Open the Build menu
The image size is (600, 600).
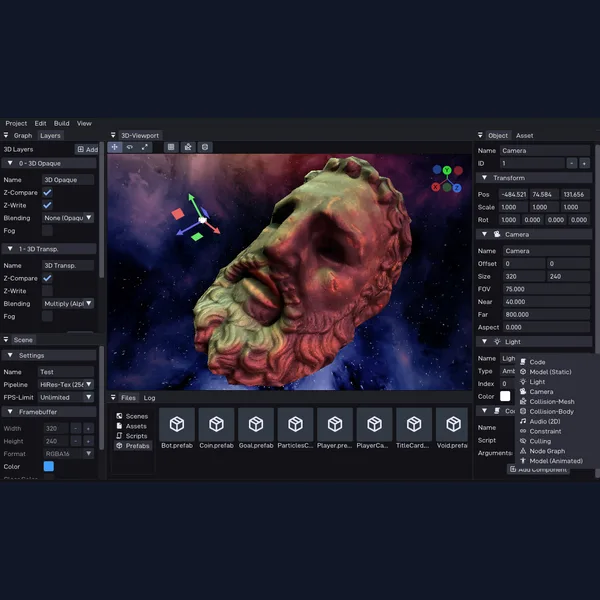tap(62, 123)
